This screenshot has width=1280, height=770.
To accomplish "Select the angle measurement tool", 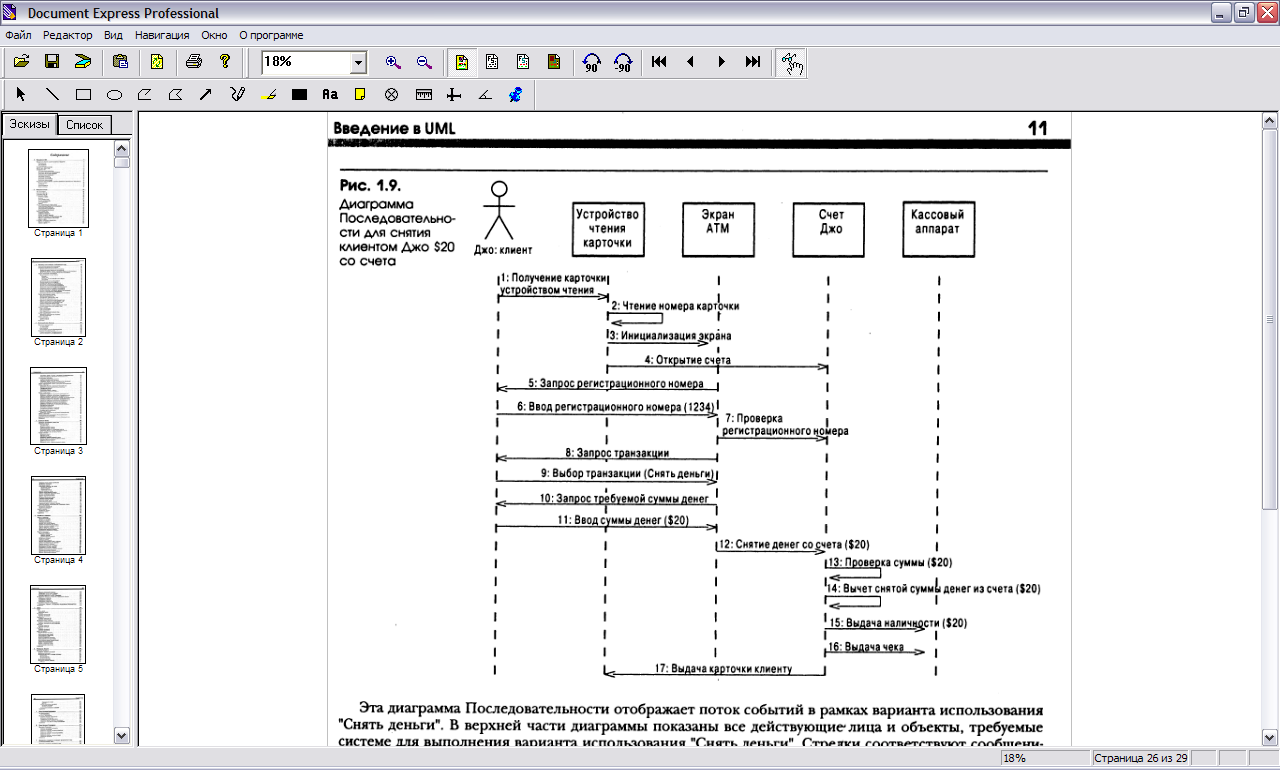I will click(x=484, y=95).
